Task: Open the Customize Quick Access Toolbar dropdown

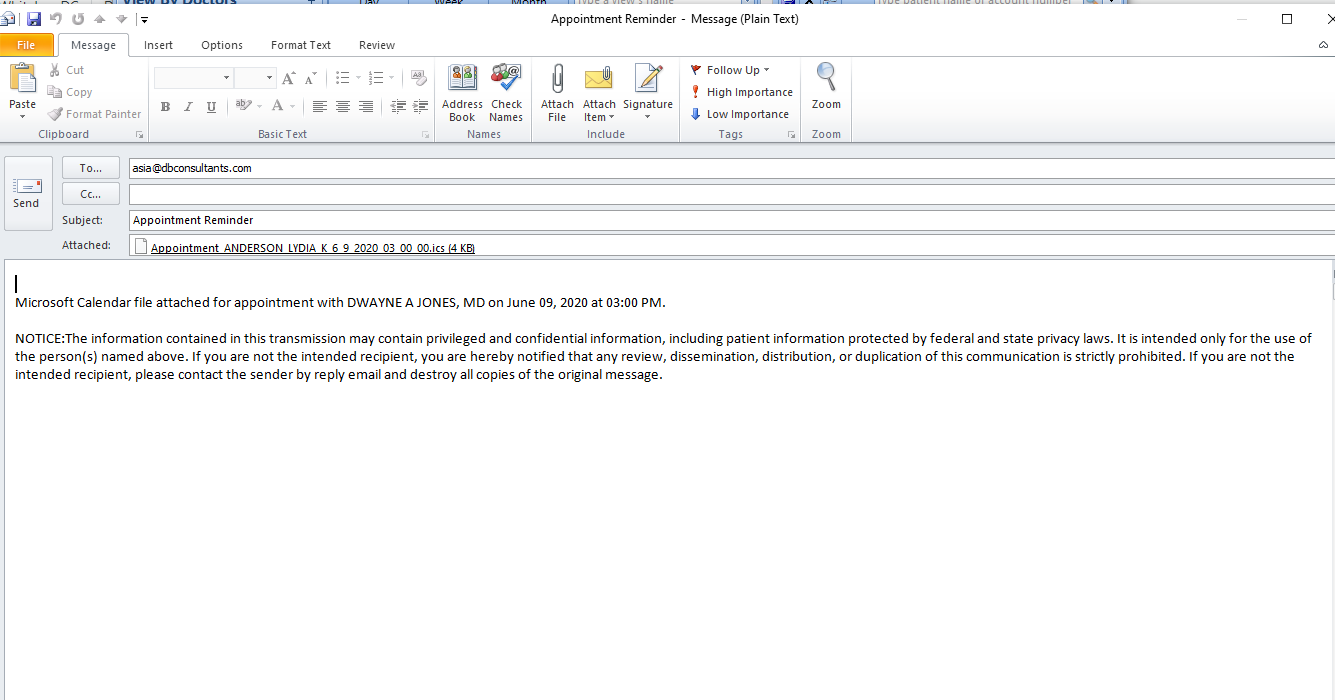Action: click(144, 19)
